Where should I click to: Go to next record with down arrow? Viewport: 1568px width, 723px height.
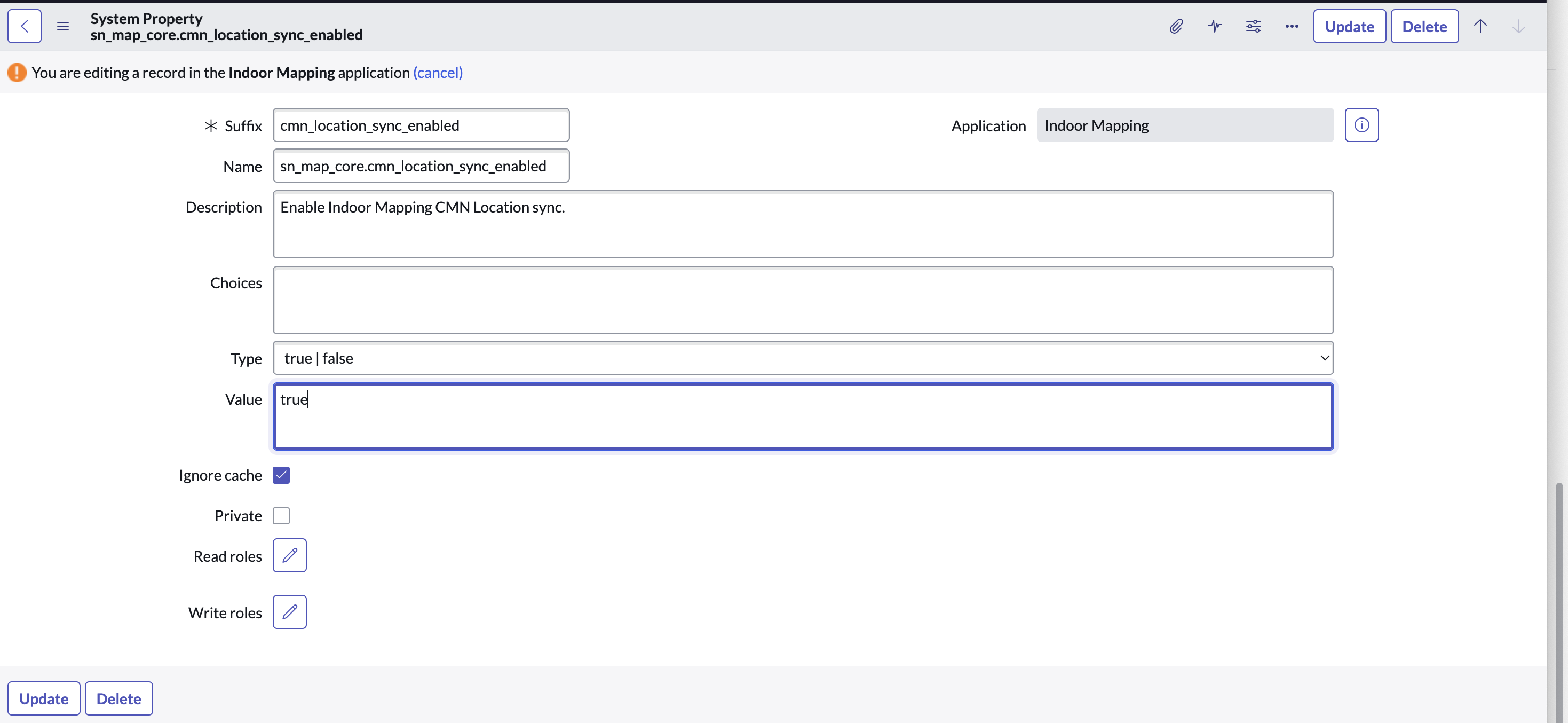pyautogui.click(x=1519, y=26)
